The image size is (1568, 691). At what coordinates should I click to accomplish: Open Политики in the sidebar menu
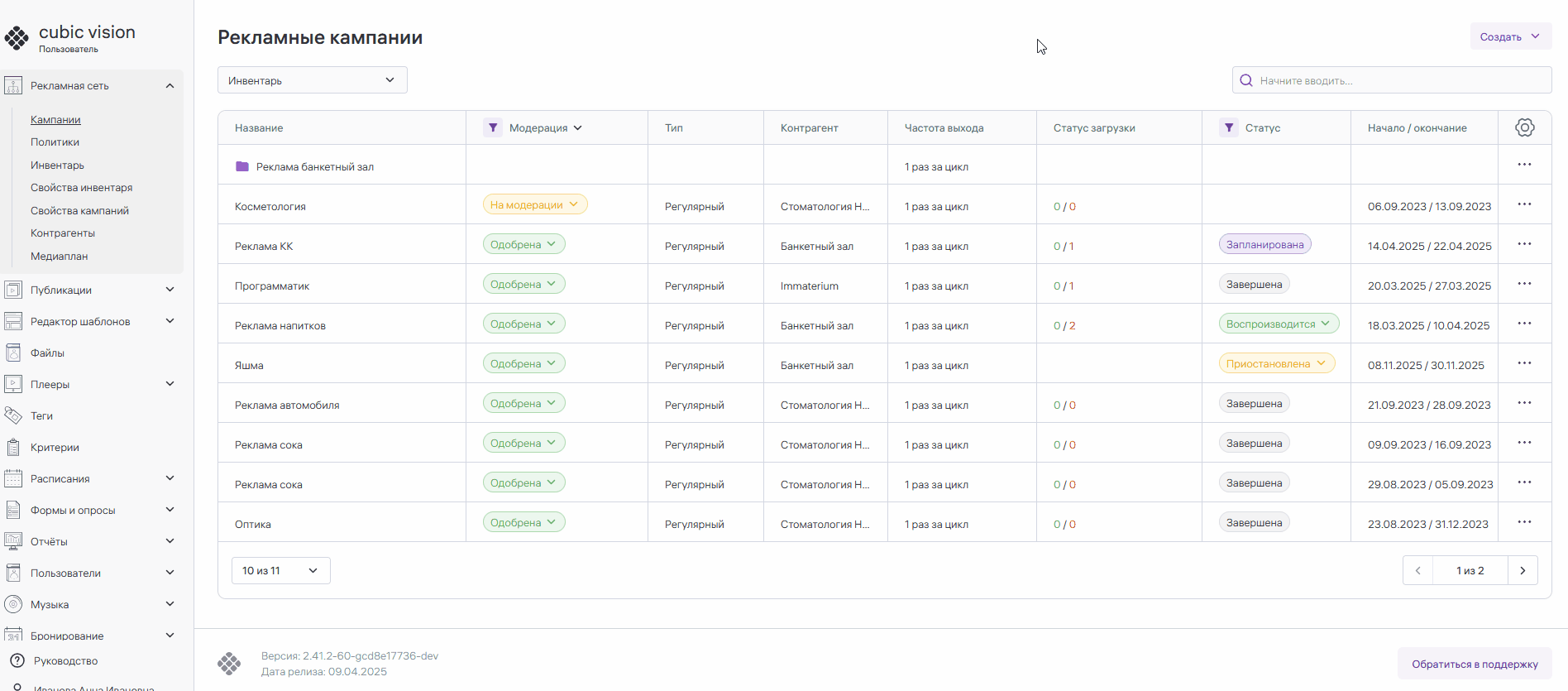pyautogui.click(x=55, y=142)
